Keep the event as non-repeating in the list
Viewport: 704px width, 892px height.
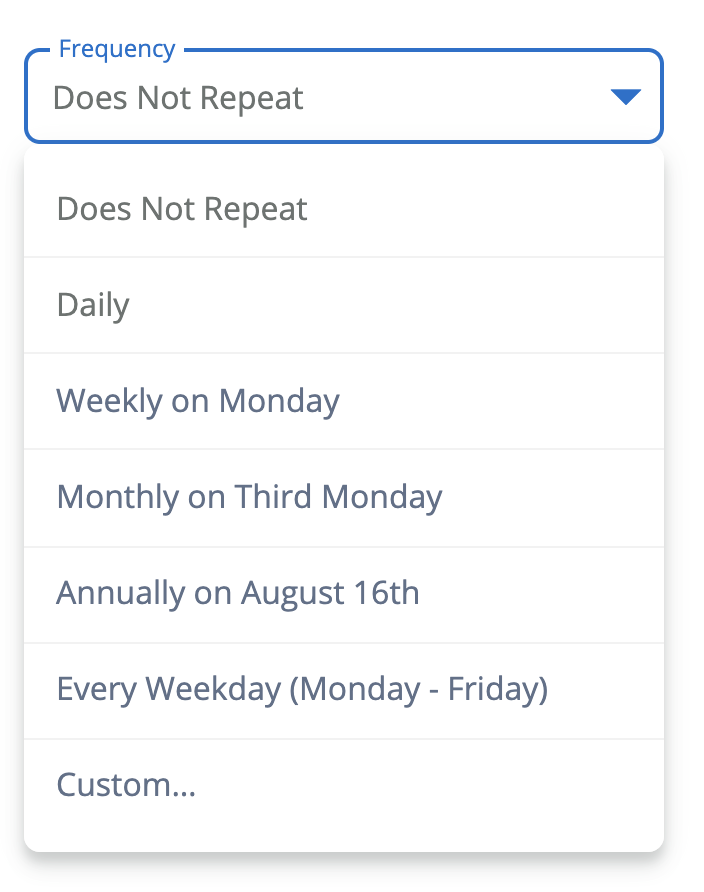(182, 209)
